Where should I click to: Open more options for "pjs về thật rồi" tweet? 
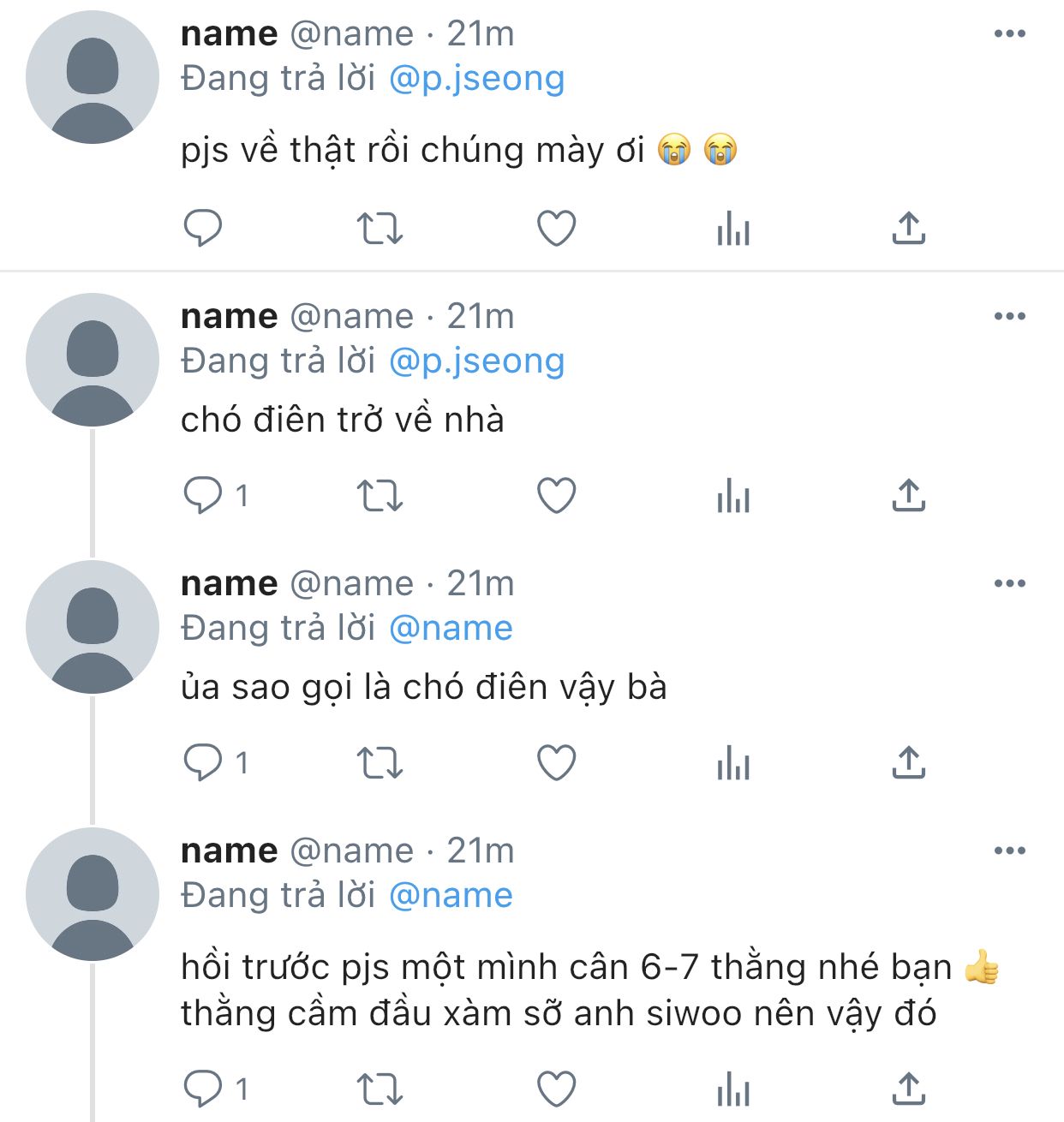[x=1010, y=34]
